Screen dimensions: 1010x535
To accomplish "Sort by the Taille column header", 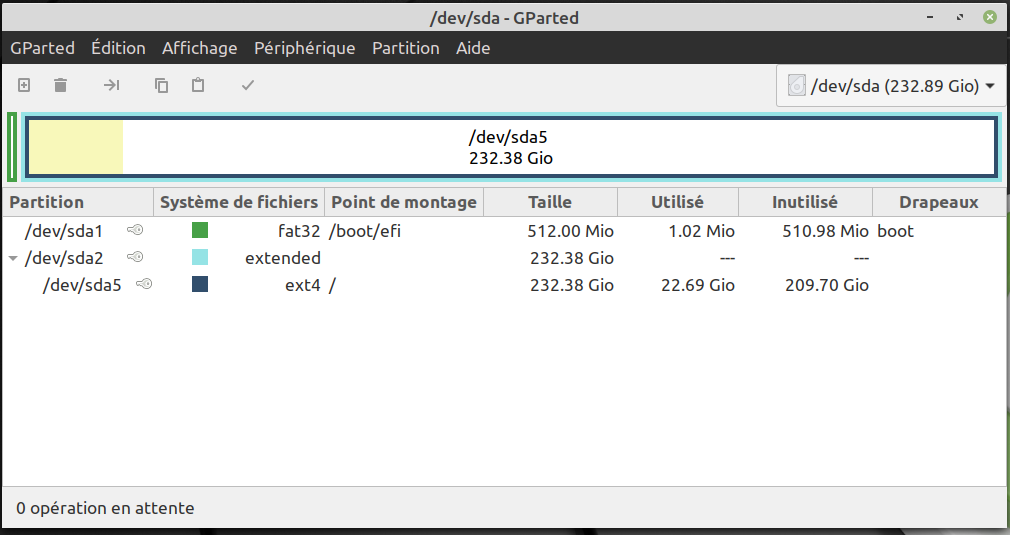I will click(x=550, y=202).
